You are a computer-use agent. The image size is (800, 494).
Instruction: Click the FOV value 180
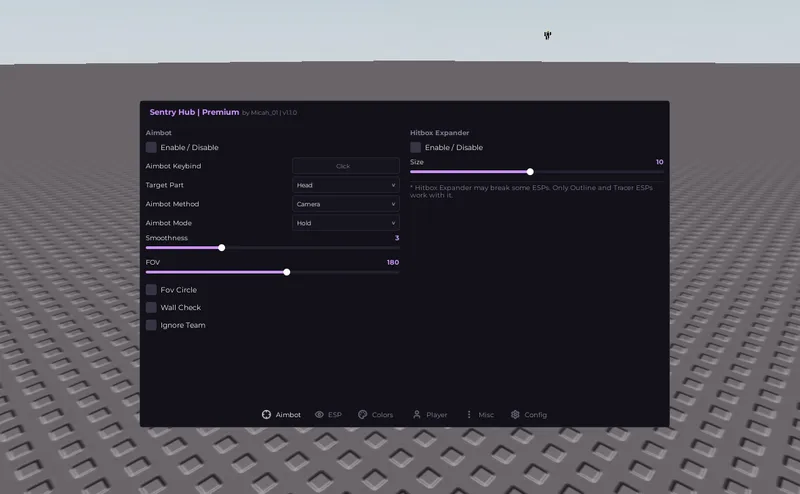click(x=393, y=262)
